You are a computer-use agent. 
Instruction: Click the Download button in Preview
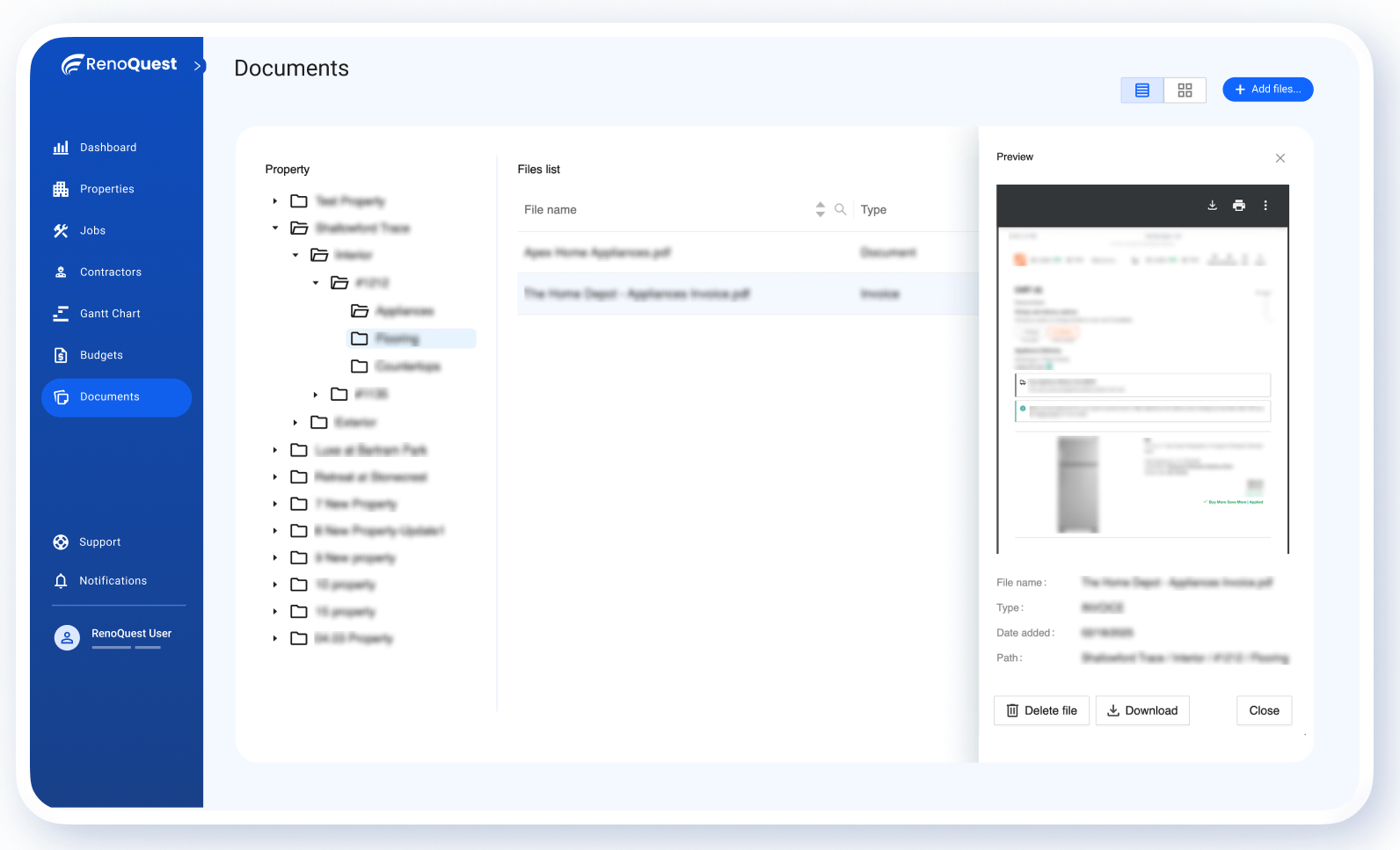point(1142,710)
